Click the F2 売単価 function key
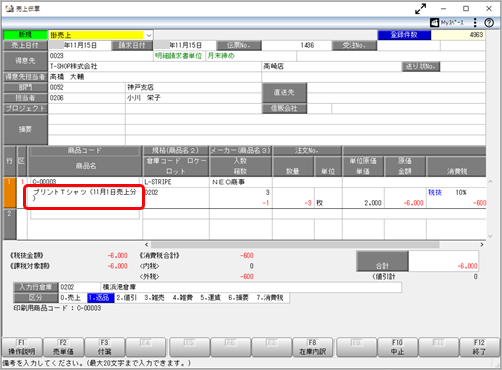Viewport: 502px width, 370px height. tap(63, 347)
